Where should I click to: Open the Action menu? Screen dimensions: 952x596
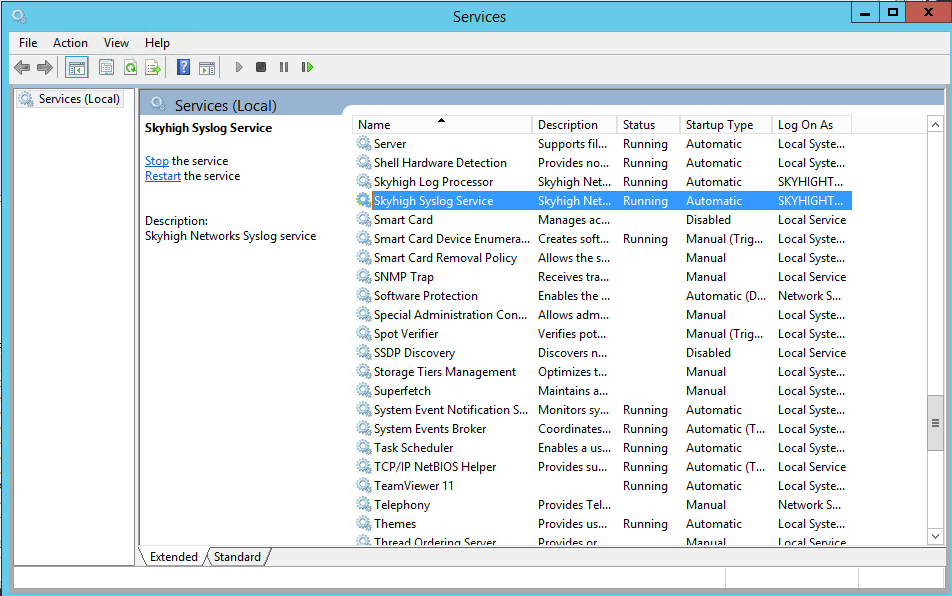pyautogui.click(x=70, y=43)
